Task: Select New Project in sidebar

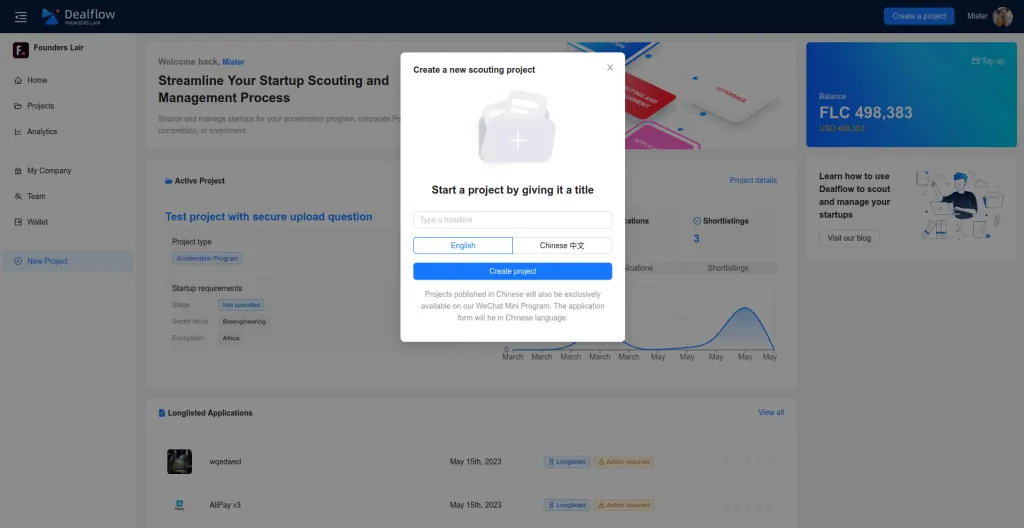Action: (67, 261)
